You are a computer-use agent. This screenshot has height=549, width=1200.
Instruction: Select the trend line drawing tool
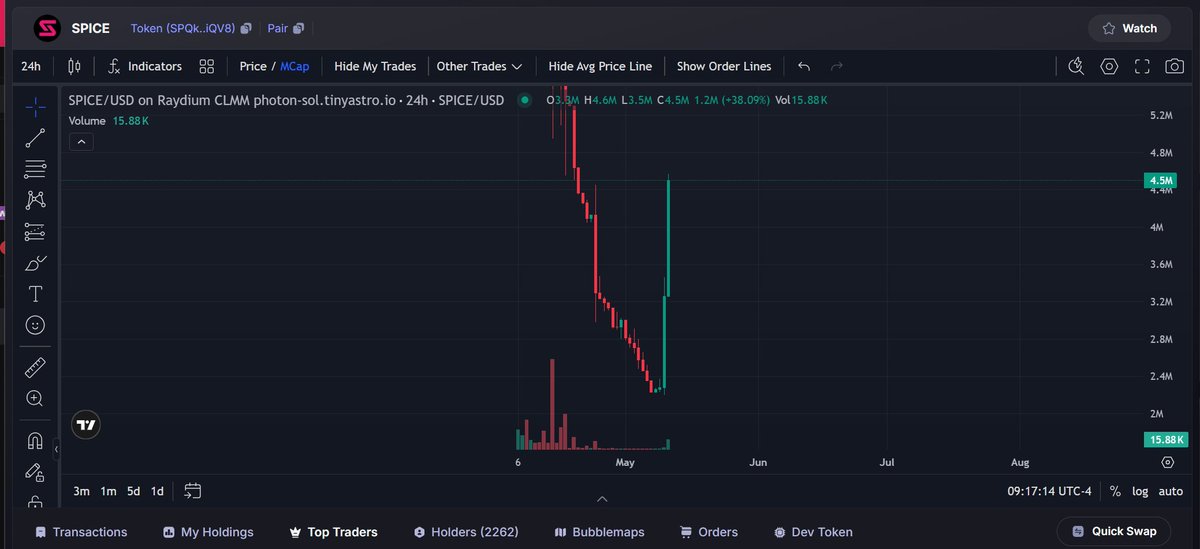click(x=35, y=138)
